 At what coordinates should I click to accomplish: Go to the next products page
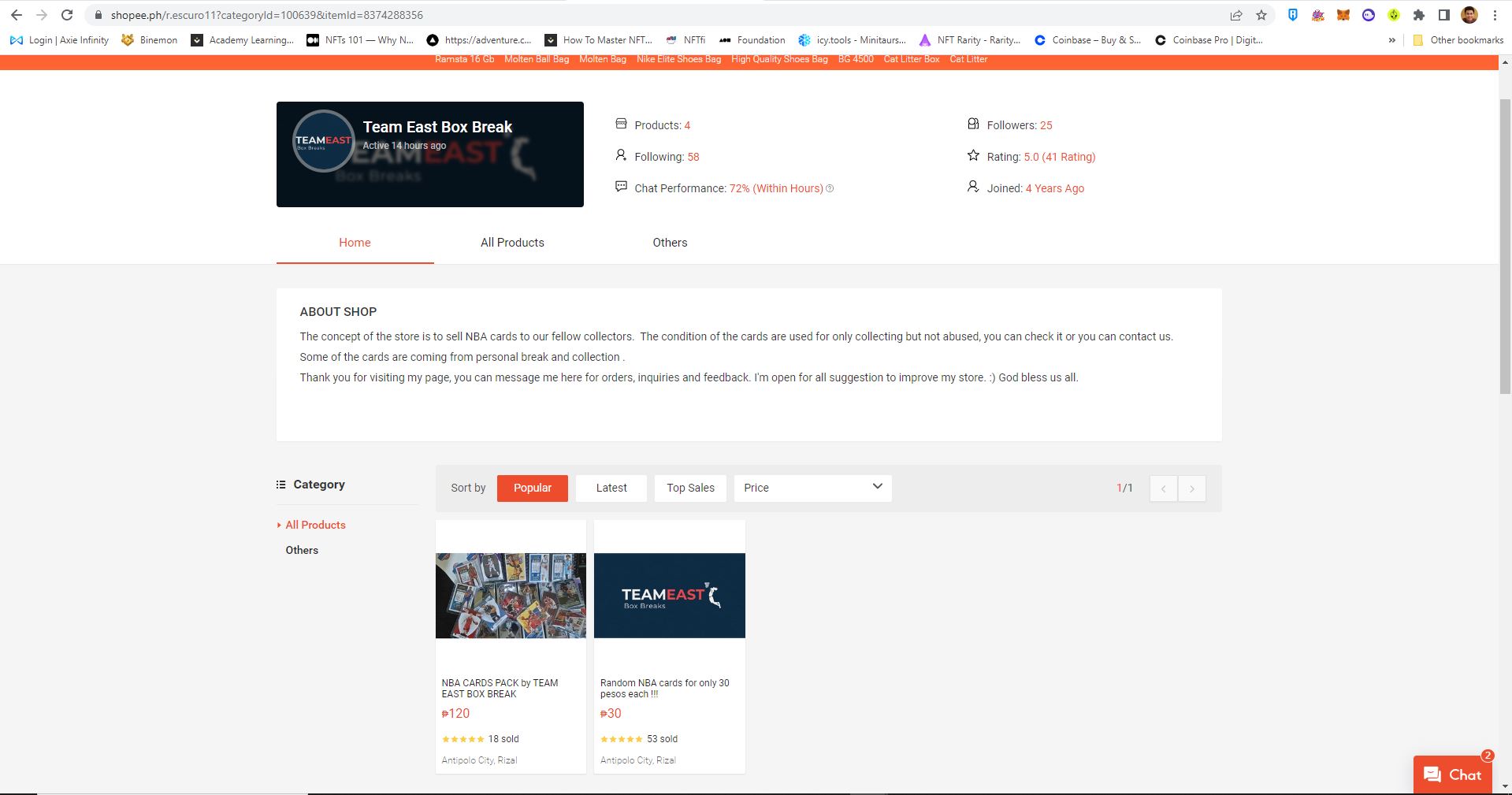point(1192,489)
